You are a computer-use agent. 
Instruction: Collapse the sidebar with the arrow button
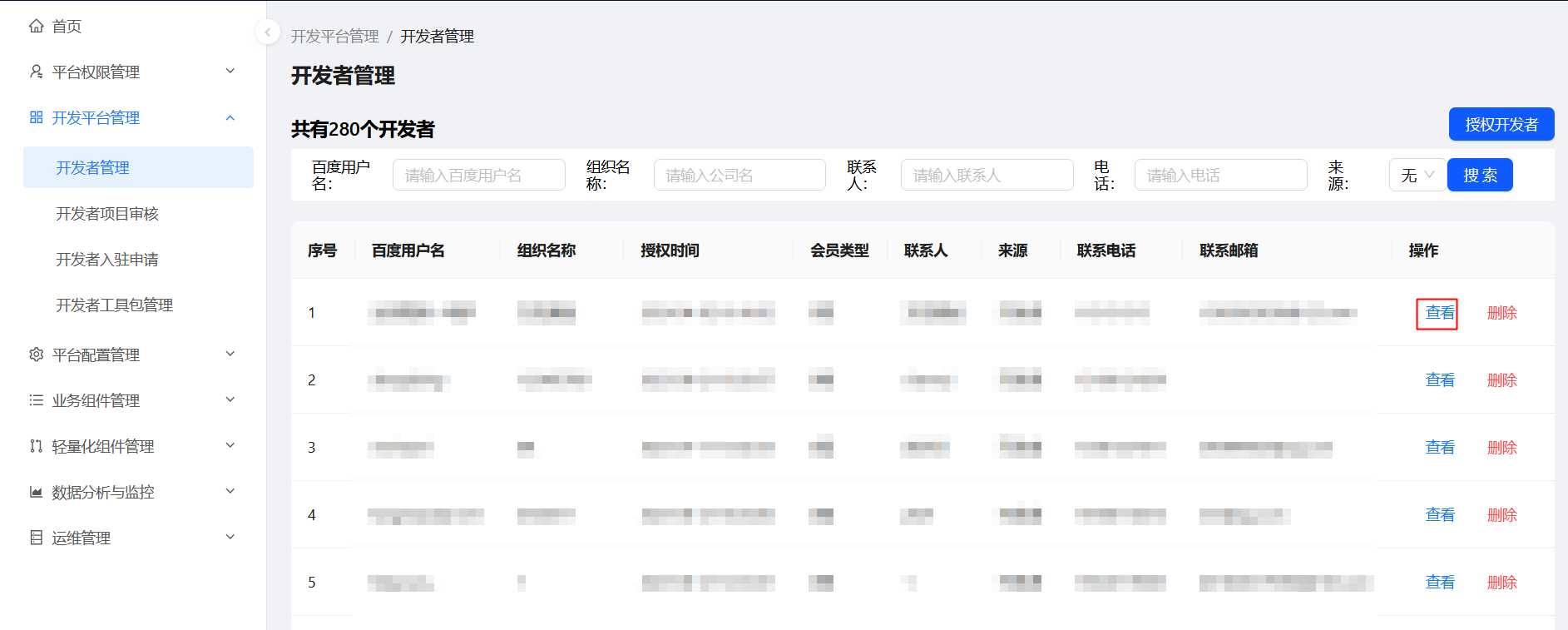click(x=267, y=32)
